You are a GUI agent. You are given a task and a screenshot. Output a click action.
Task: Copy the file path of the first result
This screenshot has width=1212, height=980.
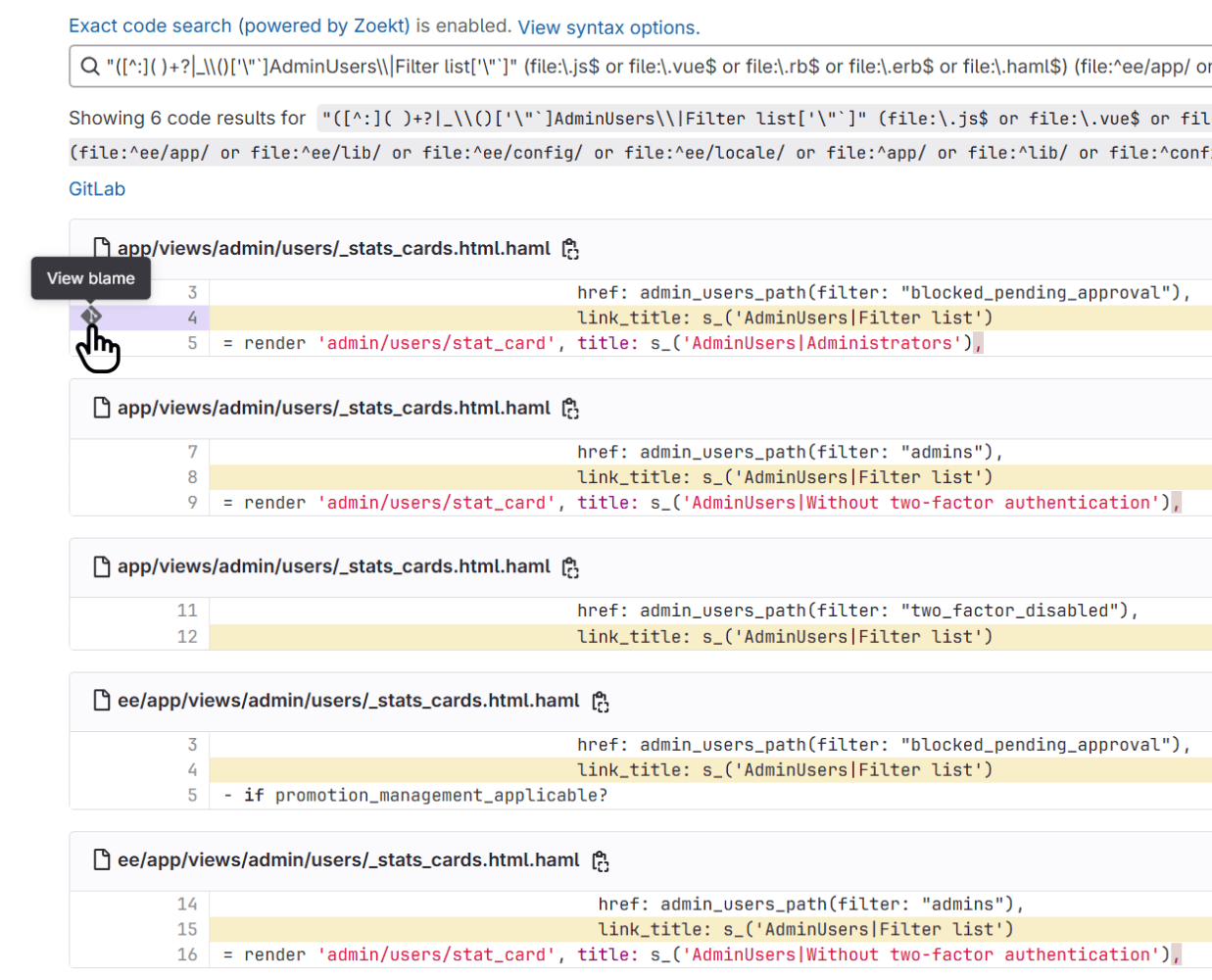point(570,249)
